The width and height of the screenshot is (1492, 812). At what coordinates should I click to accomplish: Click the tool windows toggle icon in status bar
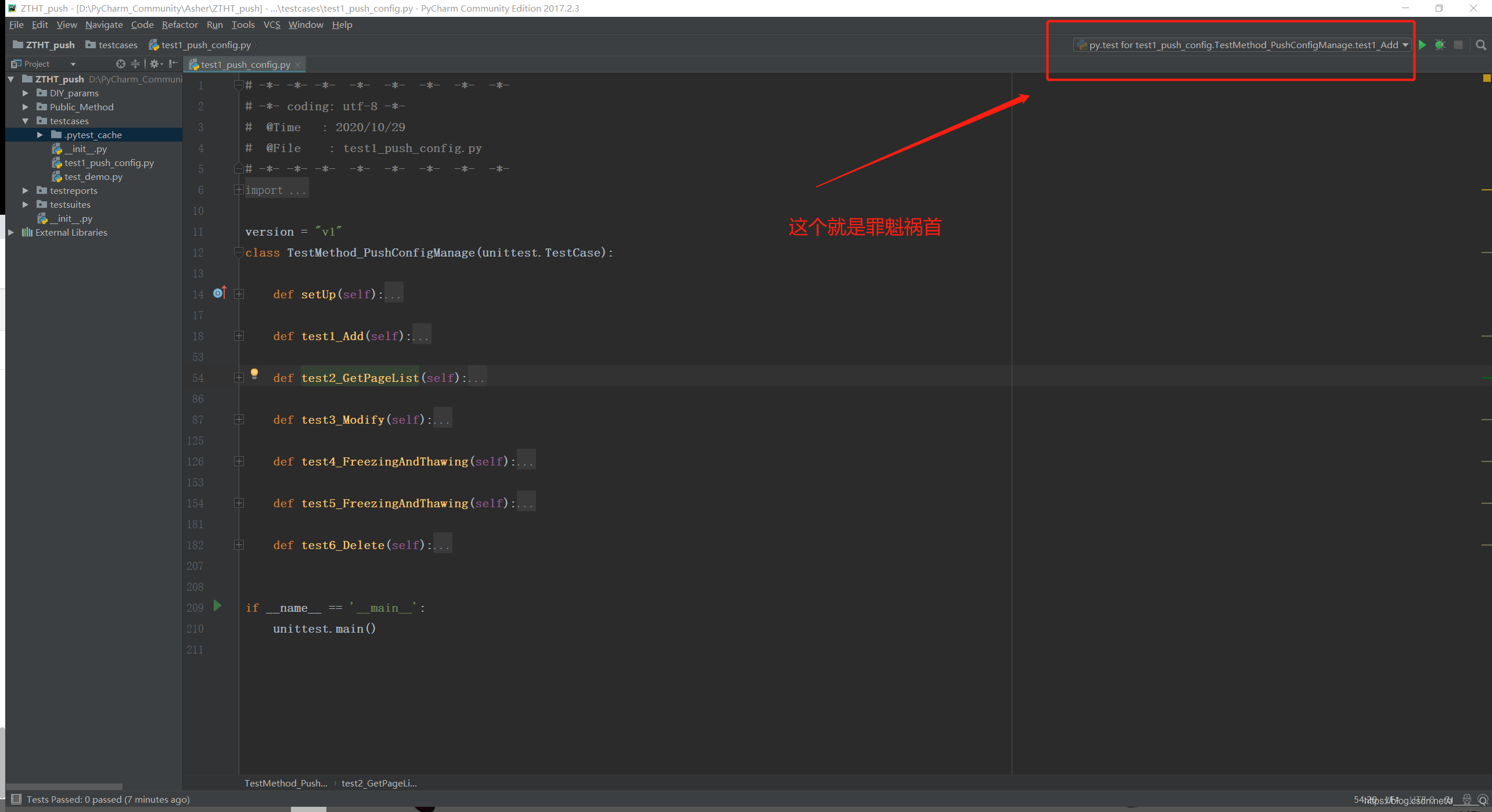click(x=16, y=799)
